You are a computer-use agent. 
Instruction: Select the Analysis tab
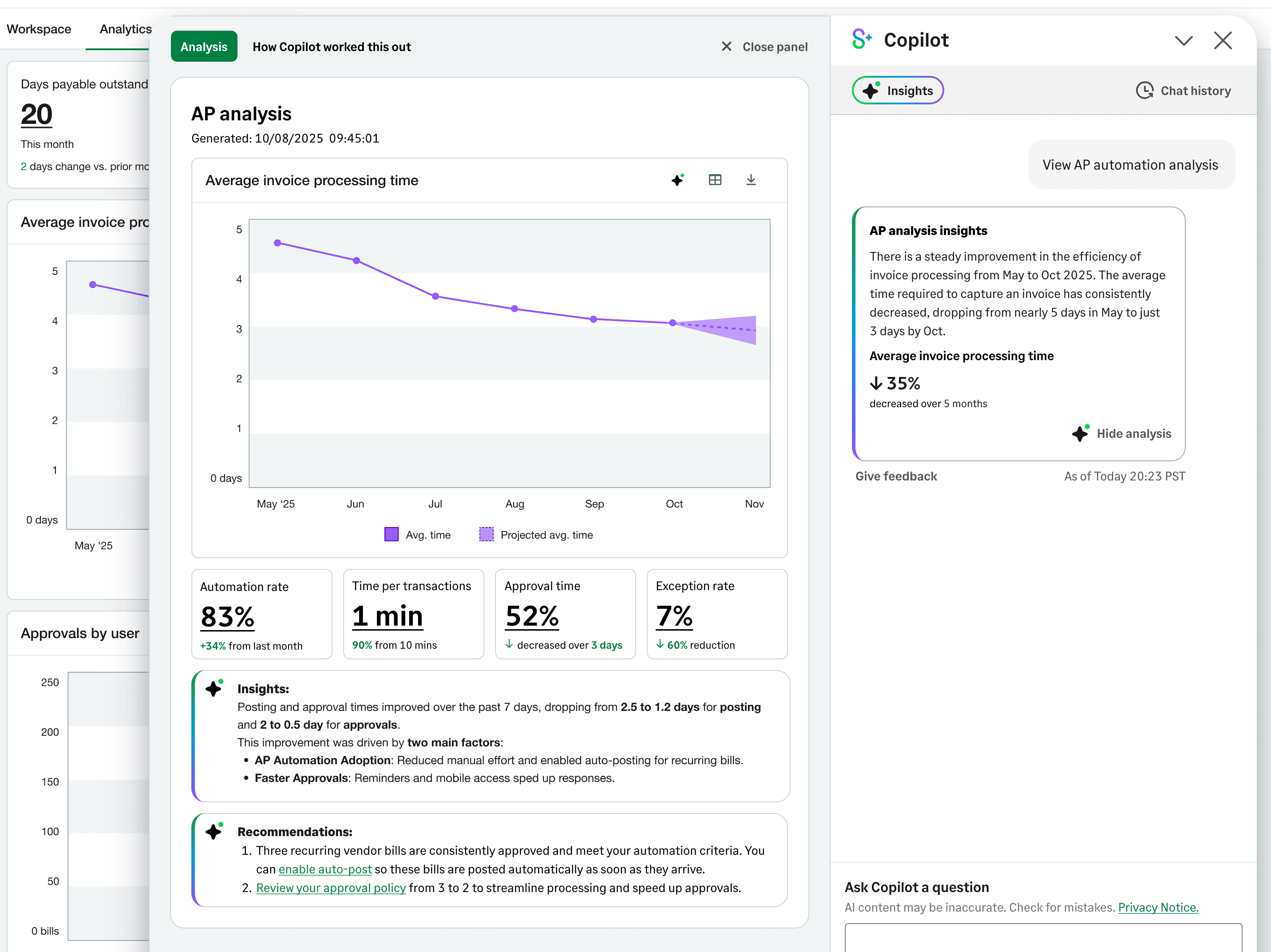[x=203, y=47]
